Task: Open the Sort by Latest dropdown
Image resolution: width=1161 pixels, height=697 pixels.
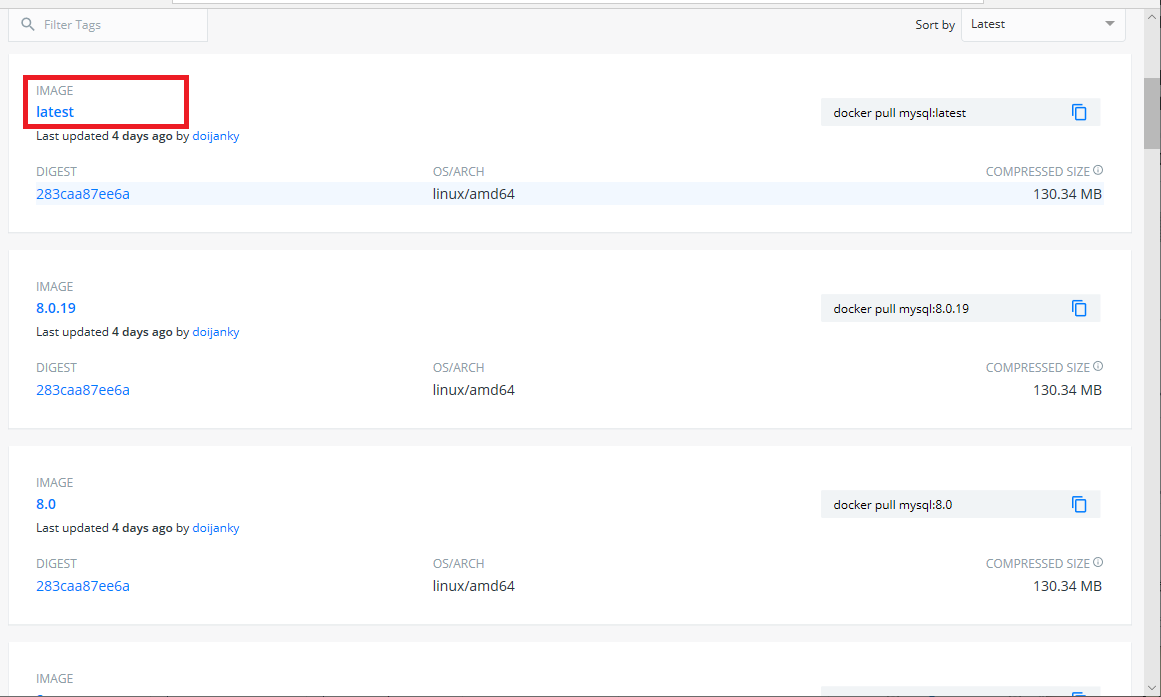Action: [1043, 24]
